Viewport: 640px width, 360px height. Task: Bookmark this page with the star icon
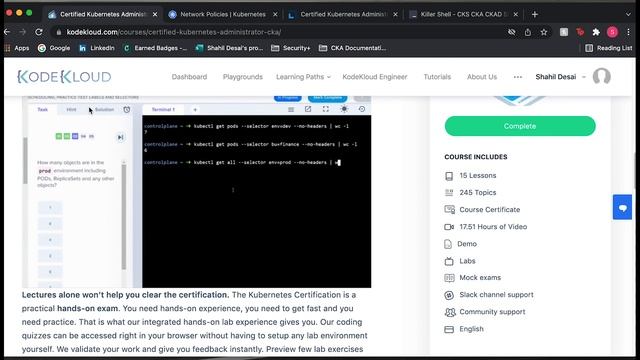(x=544, y=32)
